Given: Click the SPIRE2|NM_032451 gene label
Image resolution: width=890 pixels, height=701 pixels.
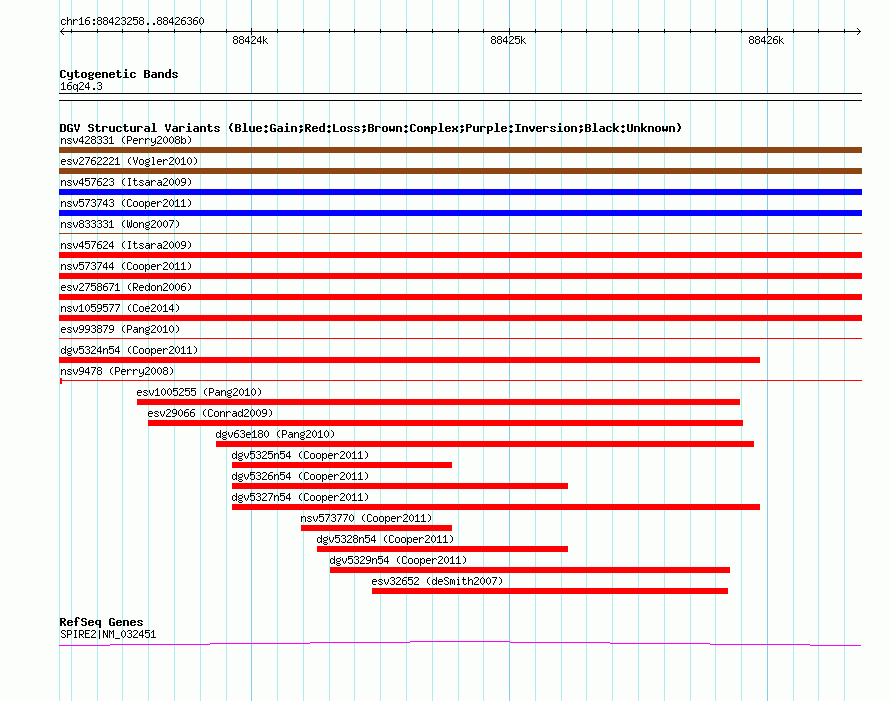Looking at the screenshot, I should click(108, 634).
